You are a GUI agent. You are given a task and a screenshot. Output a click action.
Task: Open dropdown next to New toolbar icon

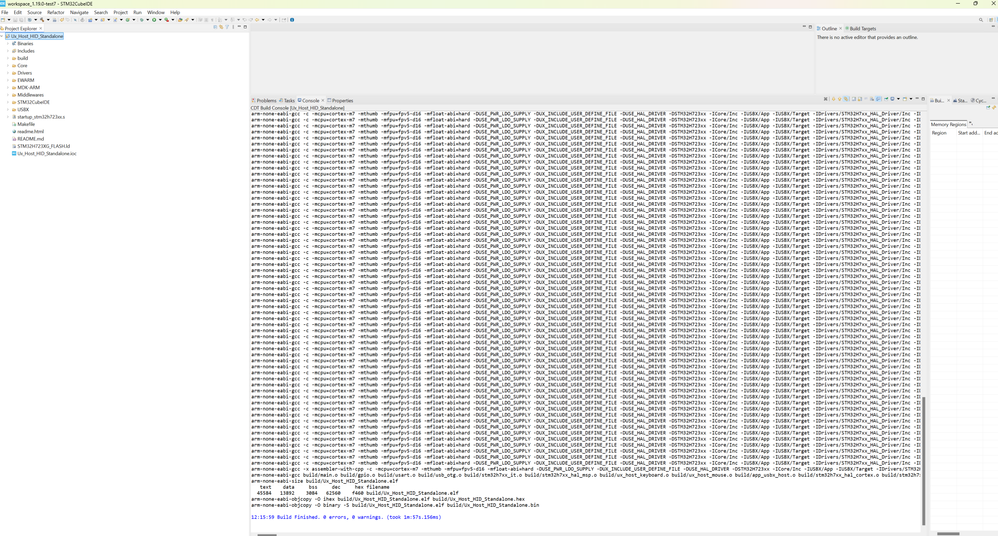[9, 20]
